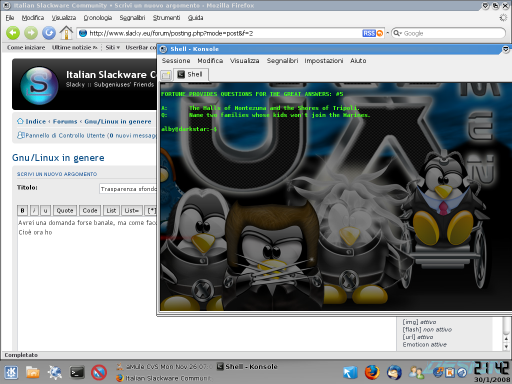Screen dimensions: 512x384
Task: Click the Firefox Back arrow button
Action: [x=13, y=33]
